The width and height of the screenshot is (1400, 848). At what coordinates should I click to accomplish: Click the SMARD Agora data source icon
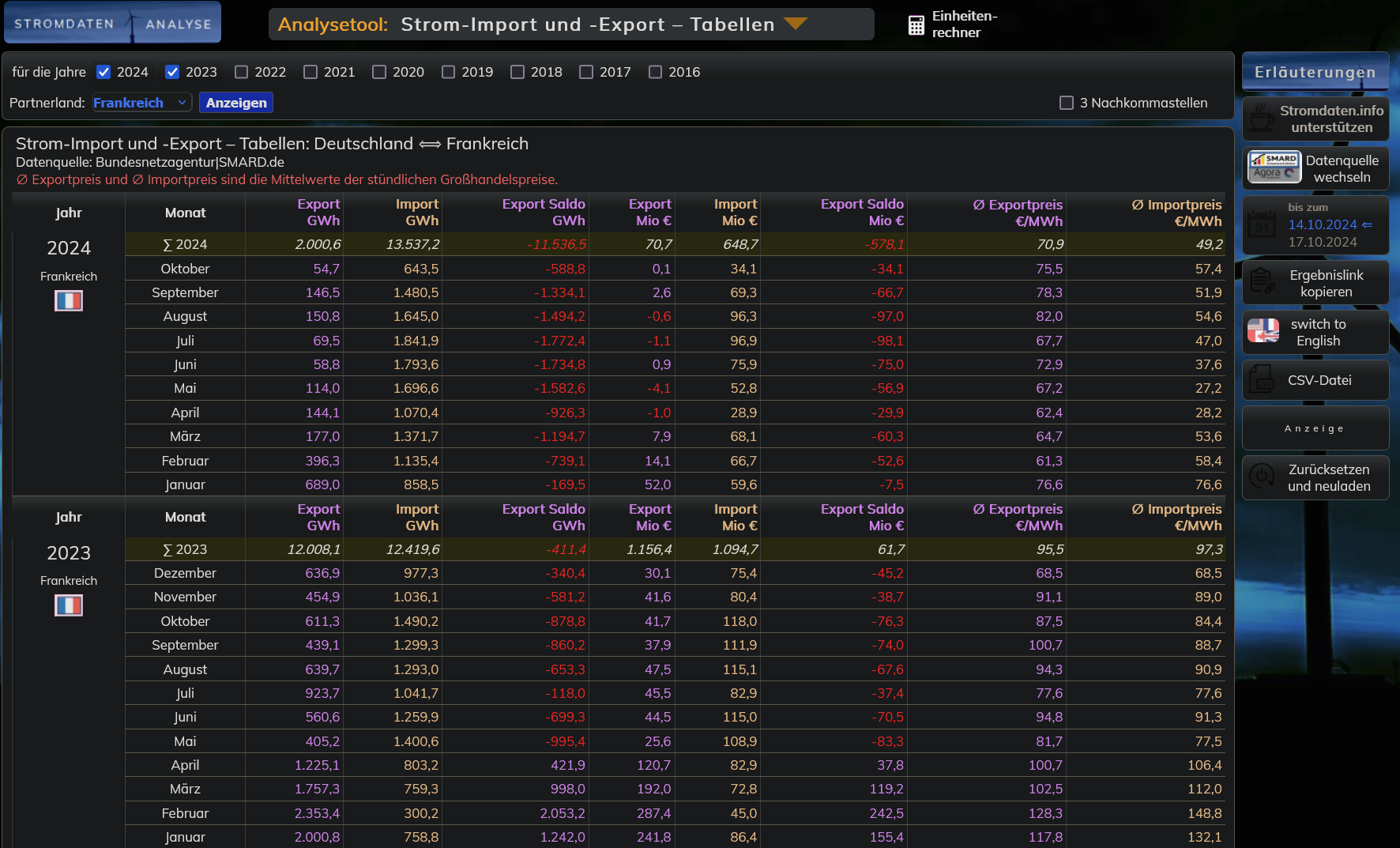[x=1274, y=168]
